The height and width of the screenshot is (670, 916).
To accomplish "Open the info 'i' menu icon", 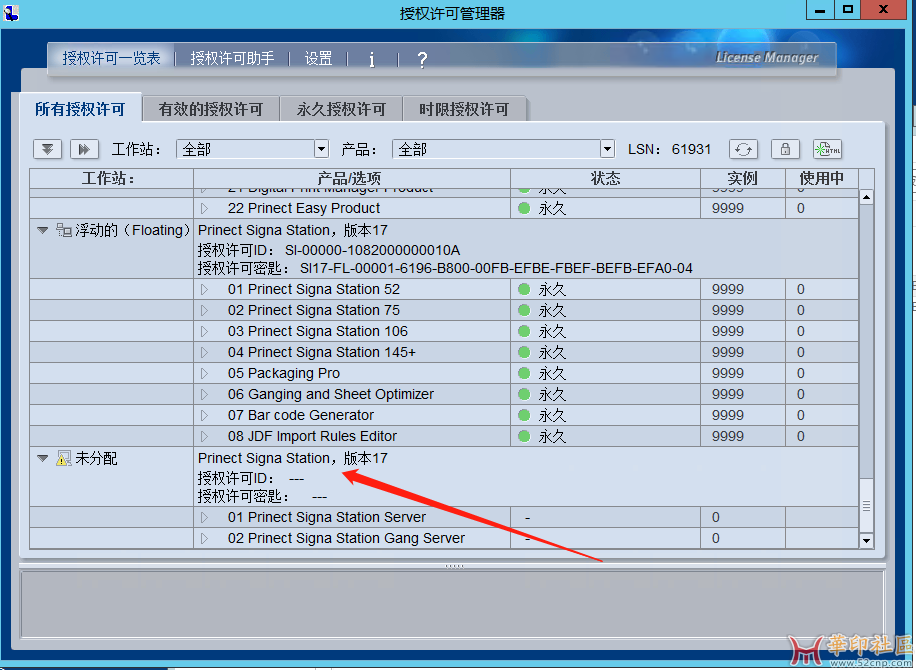I will point(372,59).
